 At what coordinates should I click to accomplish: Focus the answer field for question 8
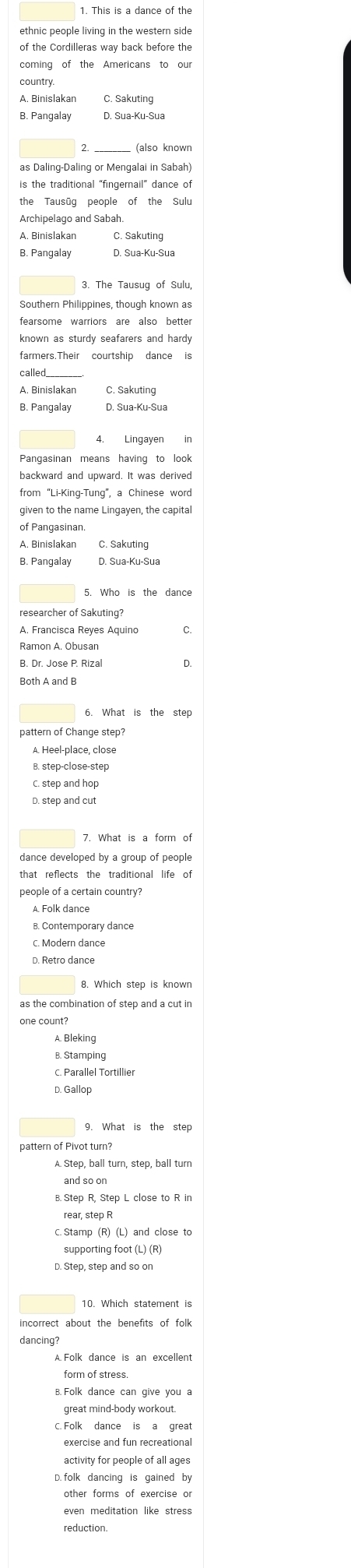[47, 985]
